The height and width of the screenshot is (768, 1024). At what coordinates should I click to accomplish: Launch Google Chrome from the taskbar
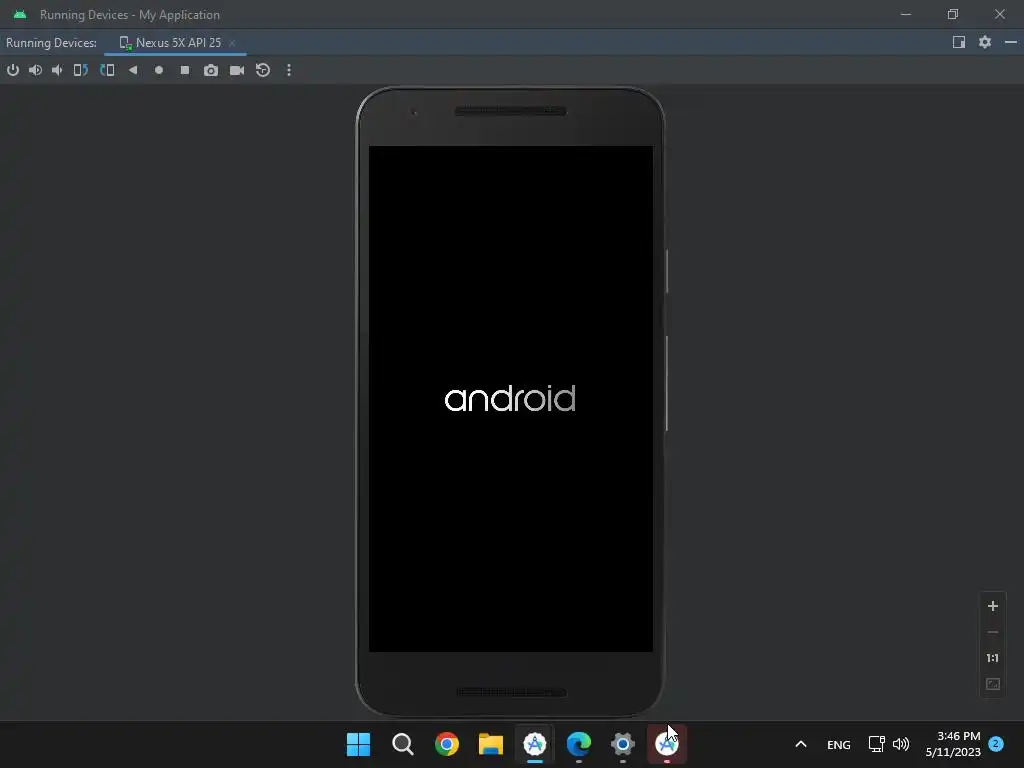[447, 744]
